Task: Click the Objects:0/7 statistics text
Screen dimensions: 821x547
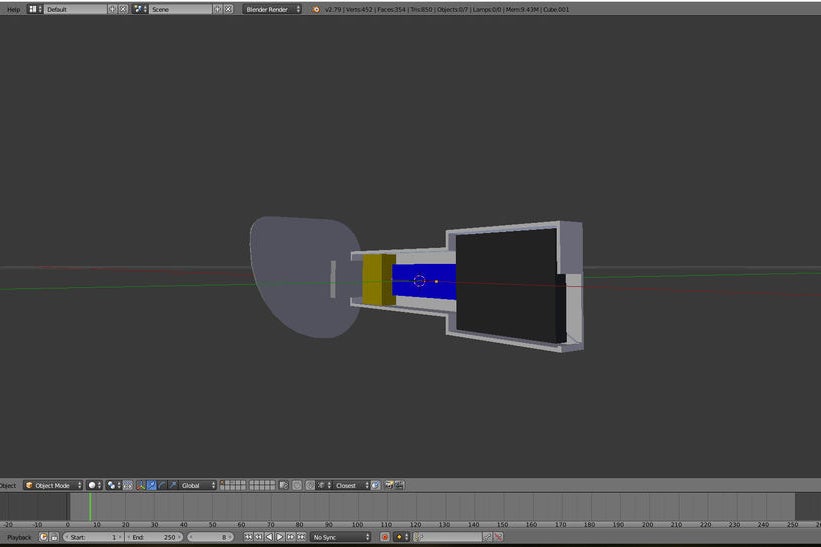Action: 452,9
